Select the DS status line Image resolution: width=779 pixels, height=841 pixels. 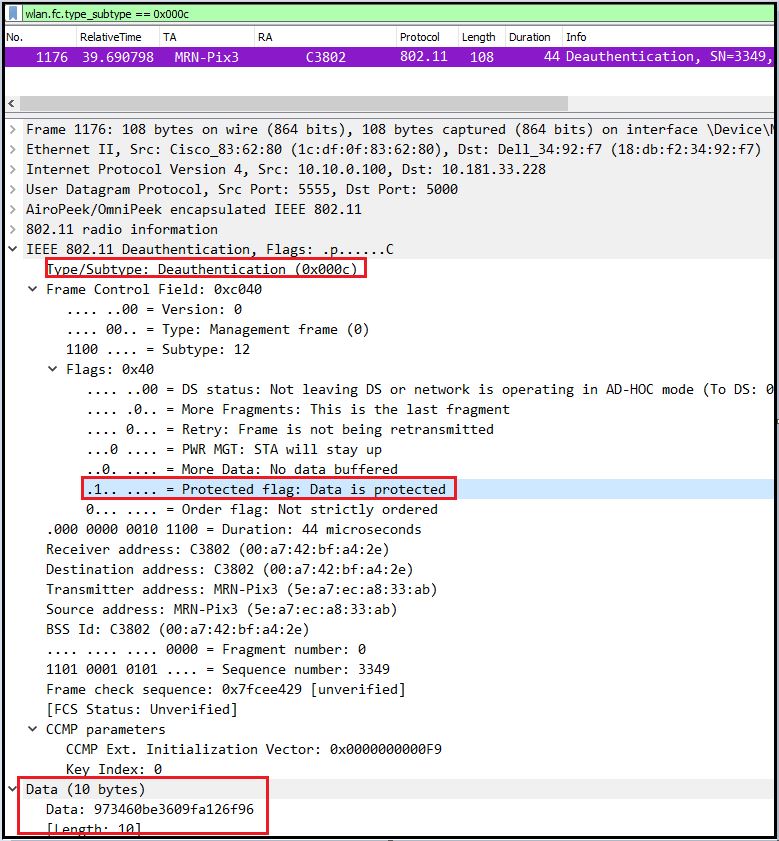click(x=429, y=389)
